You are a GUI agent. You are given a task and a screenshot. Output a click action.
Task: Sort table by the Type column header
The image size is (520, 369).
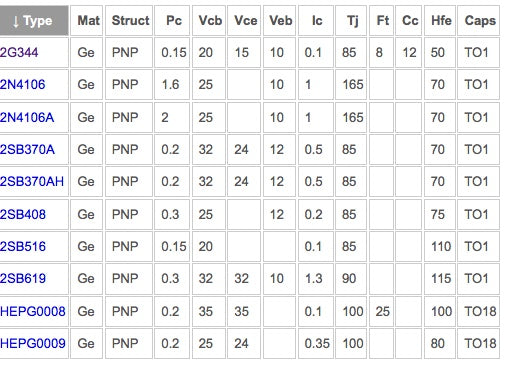33,21
